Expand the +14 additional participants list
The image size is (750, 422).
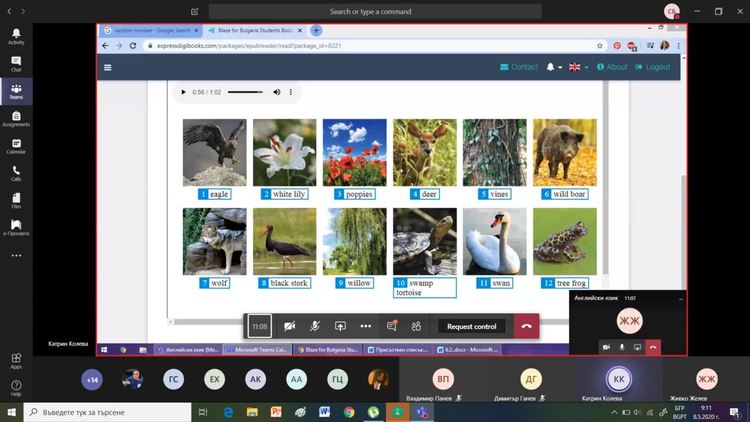point(92,380)
